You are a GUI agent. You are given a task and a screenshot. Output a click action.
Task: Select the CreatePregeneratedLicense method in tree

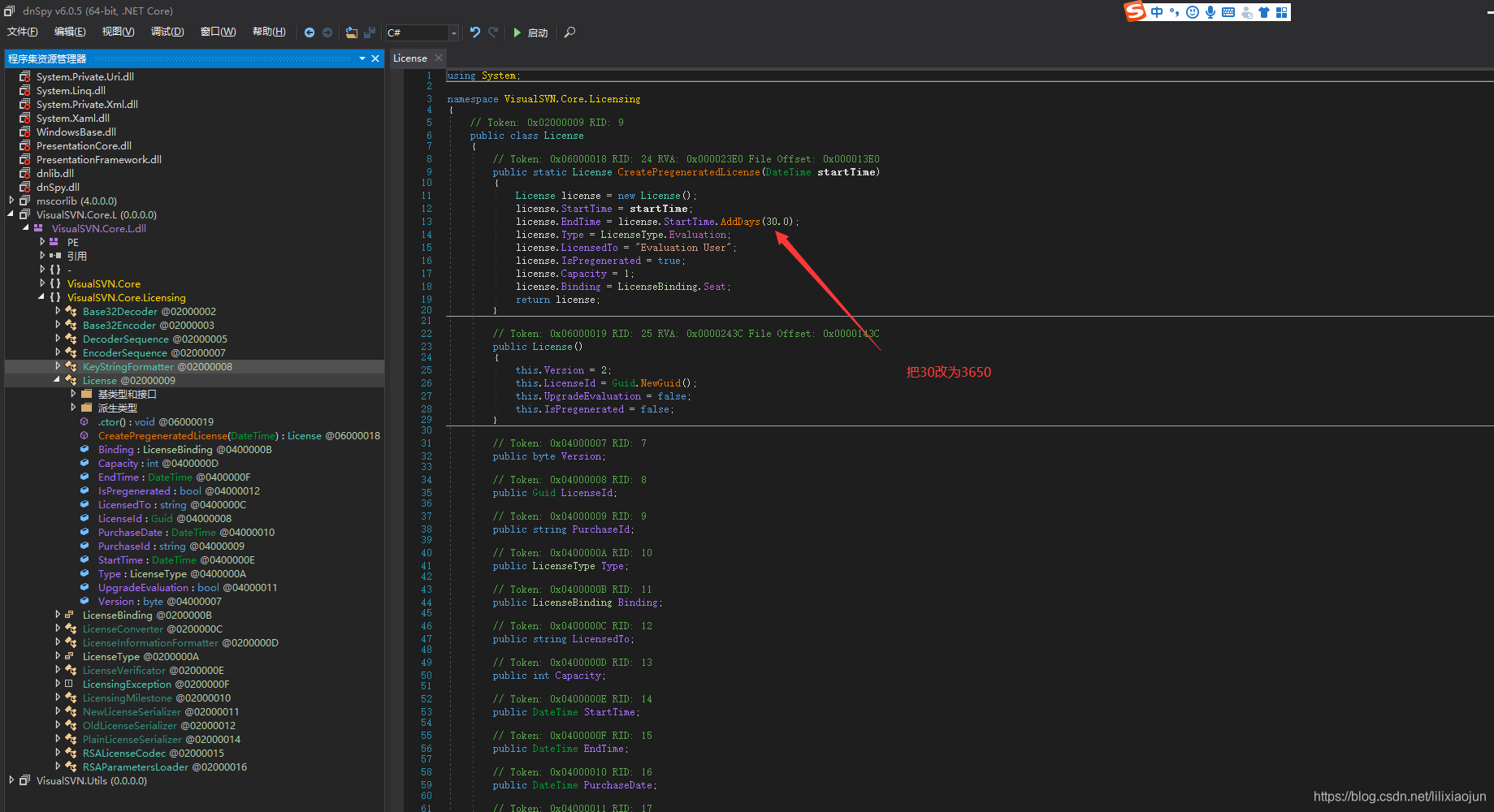[239, 435]
